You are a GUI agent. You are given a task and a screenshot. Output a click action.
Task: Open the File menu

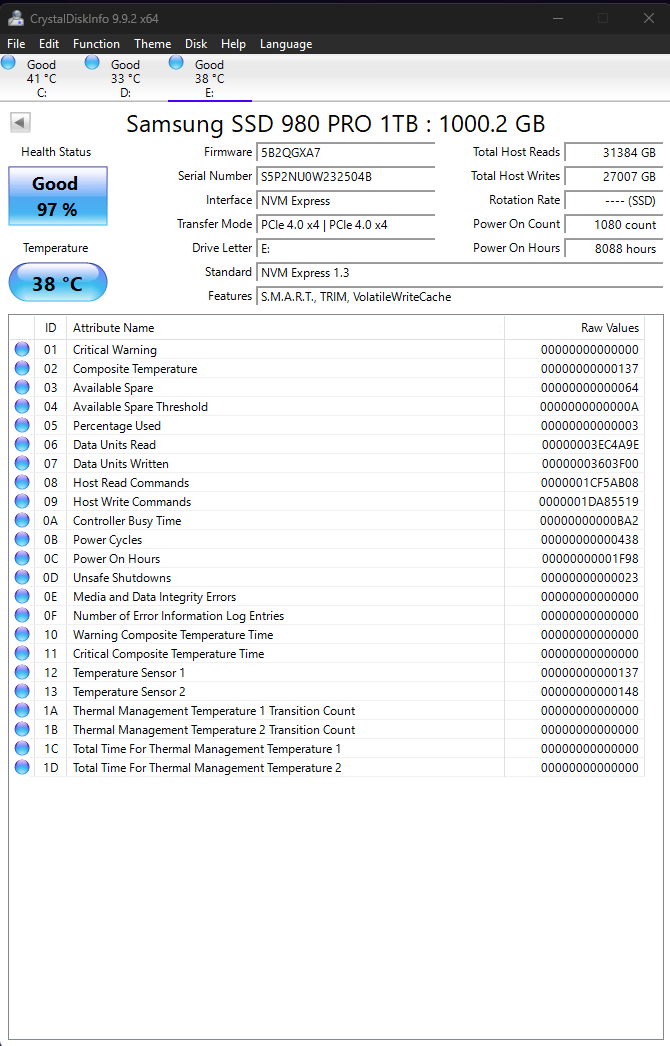pos(16,44)
